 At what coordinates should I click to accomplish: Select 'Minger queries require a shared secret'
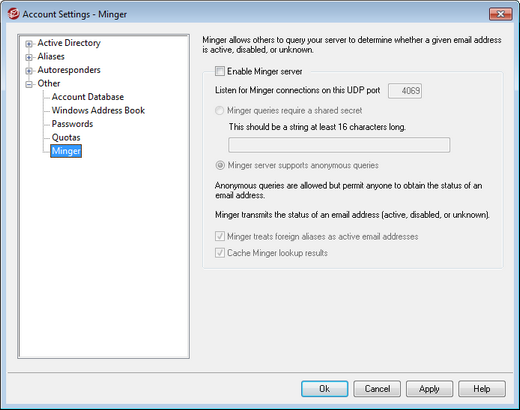tap(219, 110)
